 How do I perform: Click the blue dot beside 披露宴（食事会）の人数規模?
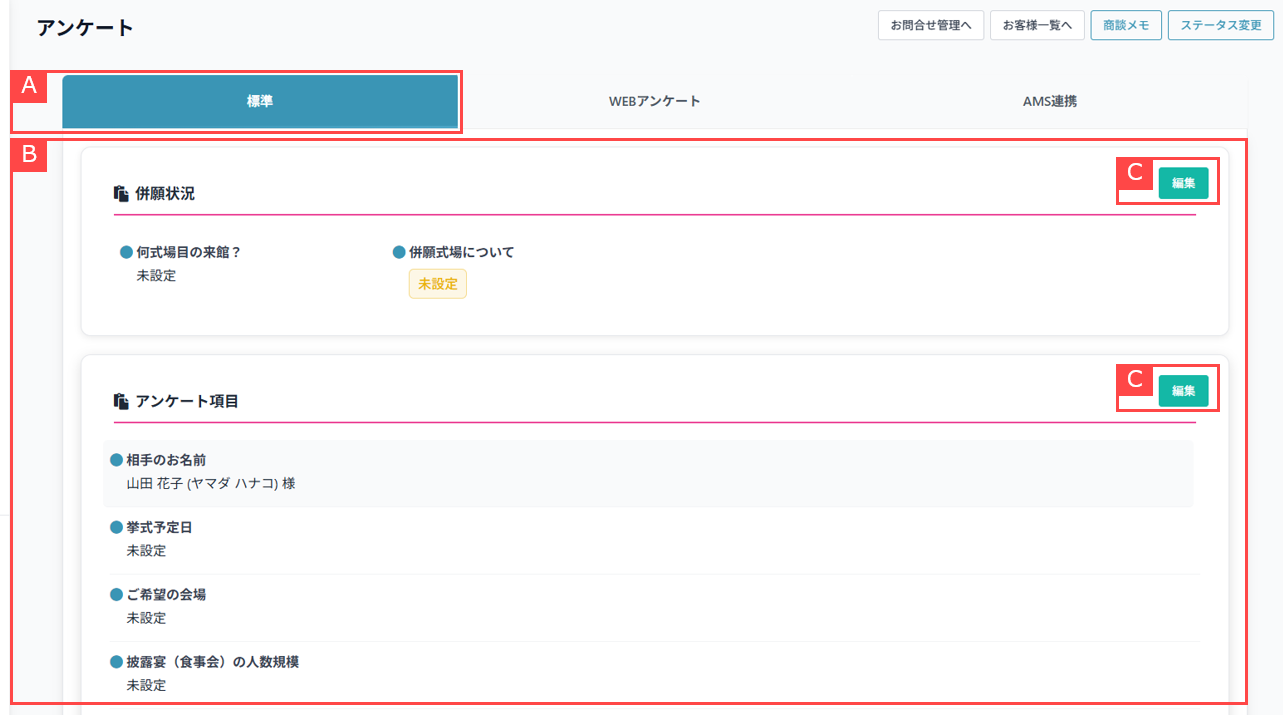coord(116,662)
